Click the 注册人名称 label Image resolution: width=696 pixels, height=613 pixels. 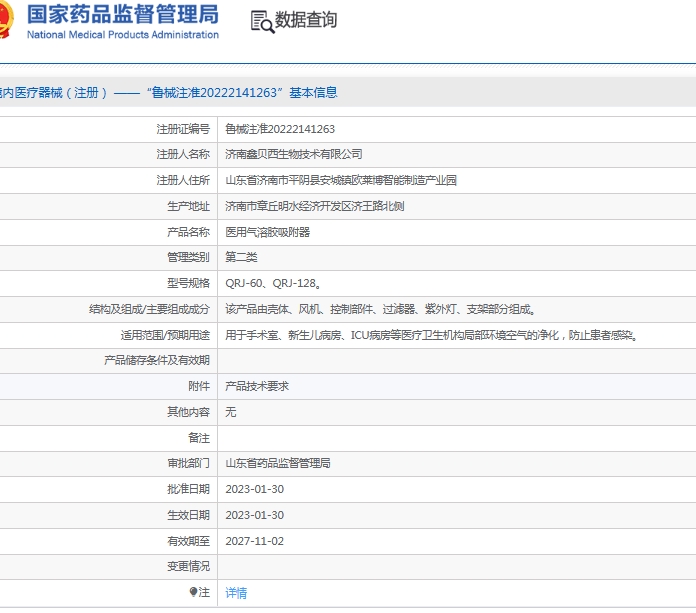183,154
